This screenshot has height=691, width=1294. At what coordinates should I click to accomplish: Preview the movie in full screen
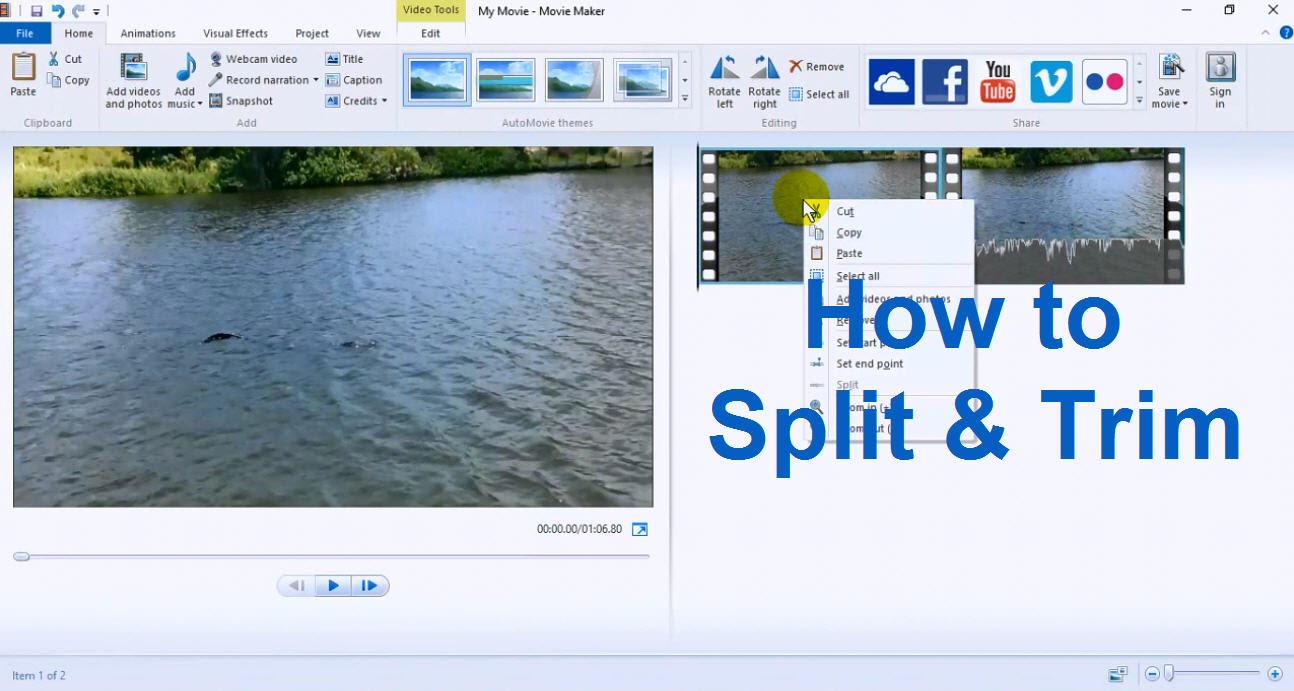point(640,529)
